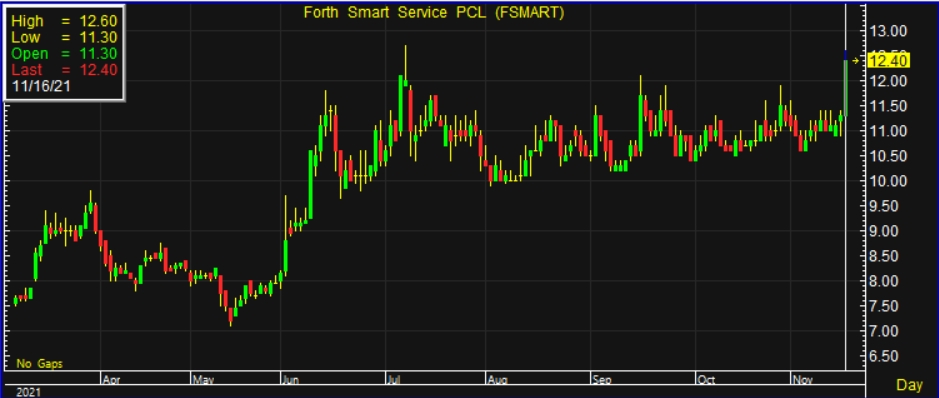Click the 11.00 price axis label

(889, 131)
